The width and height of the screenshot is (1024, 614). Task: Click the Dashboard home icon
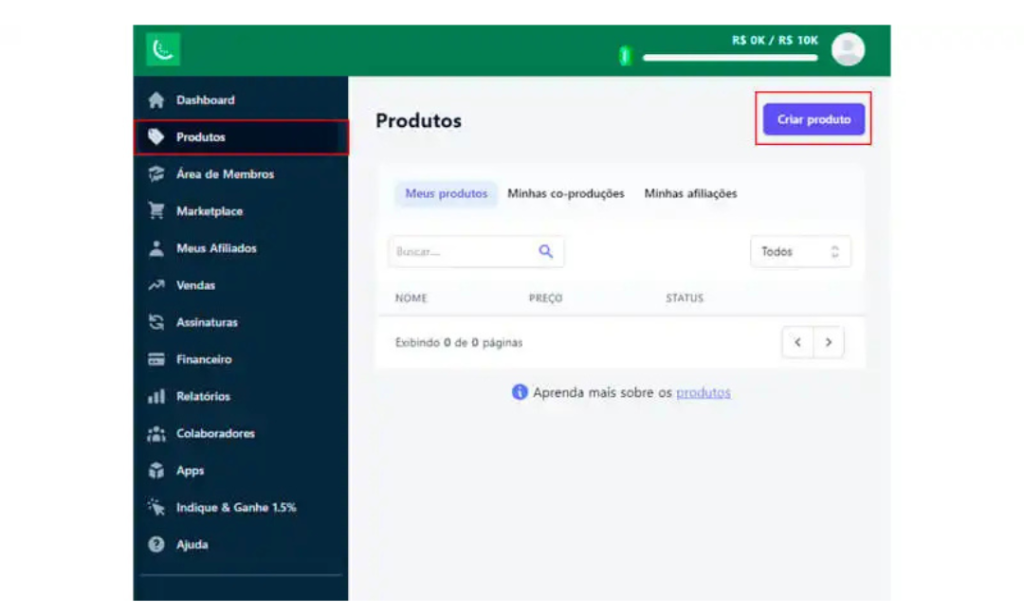point(156,100)
